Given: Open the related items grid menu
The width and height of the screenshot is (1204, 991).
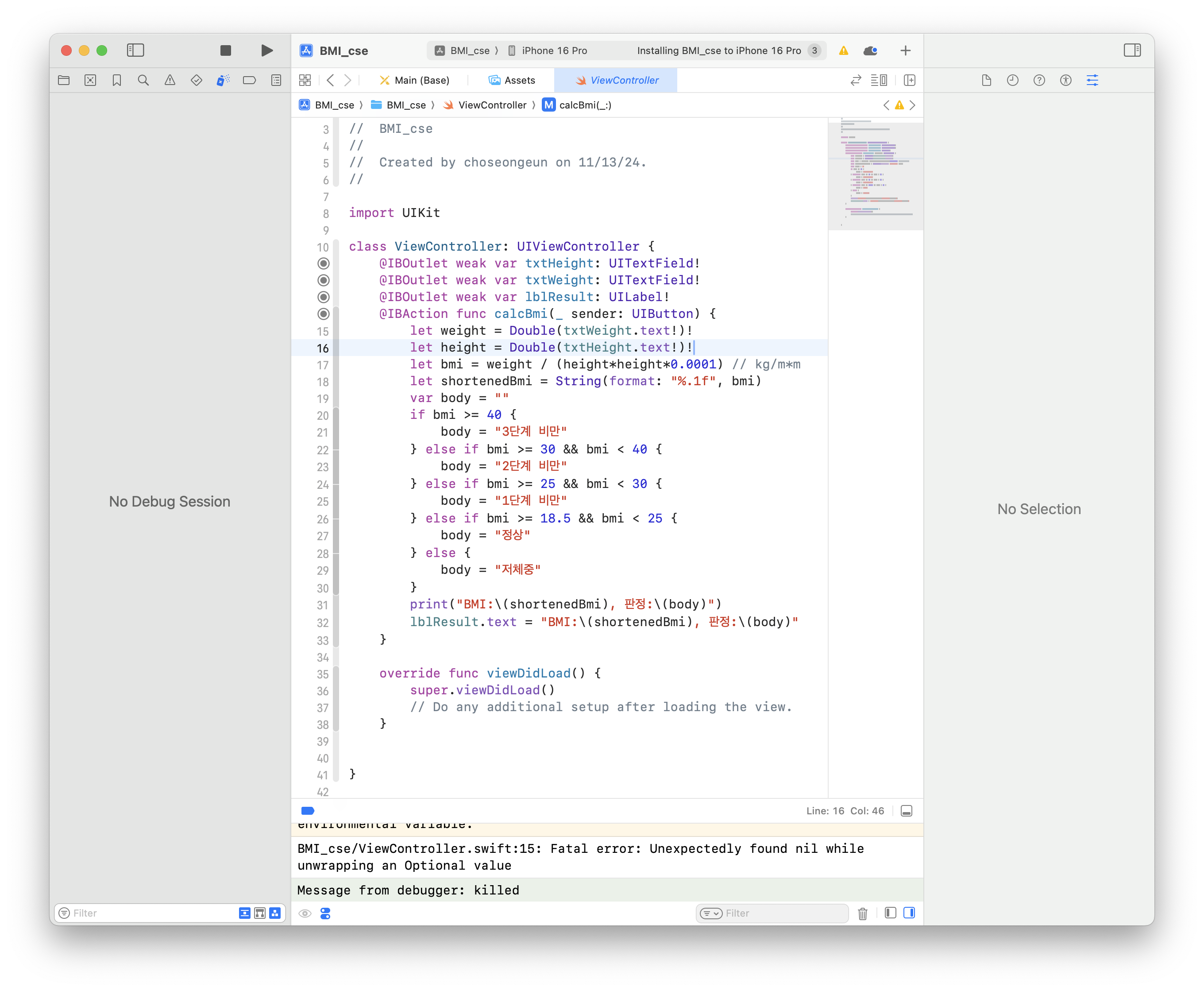Looking at the screenshot, I should pyautogui.click(x=305, y=81).
